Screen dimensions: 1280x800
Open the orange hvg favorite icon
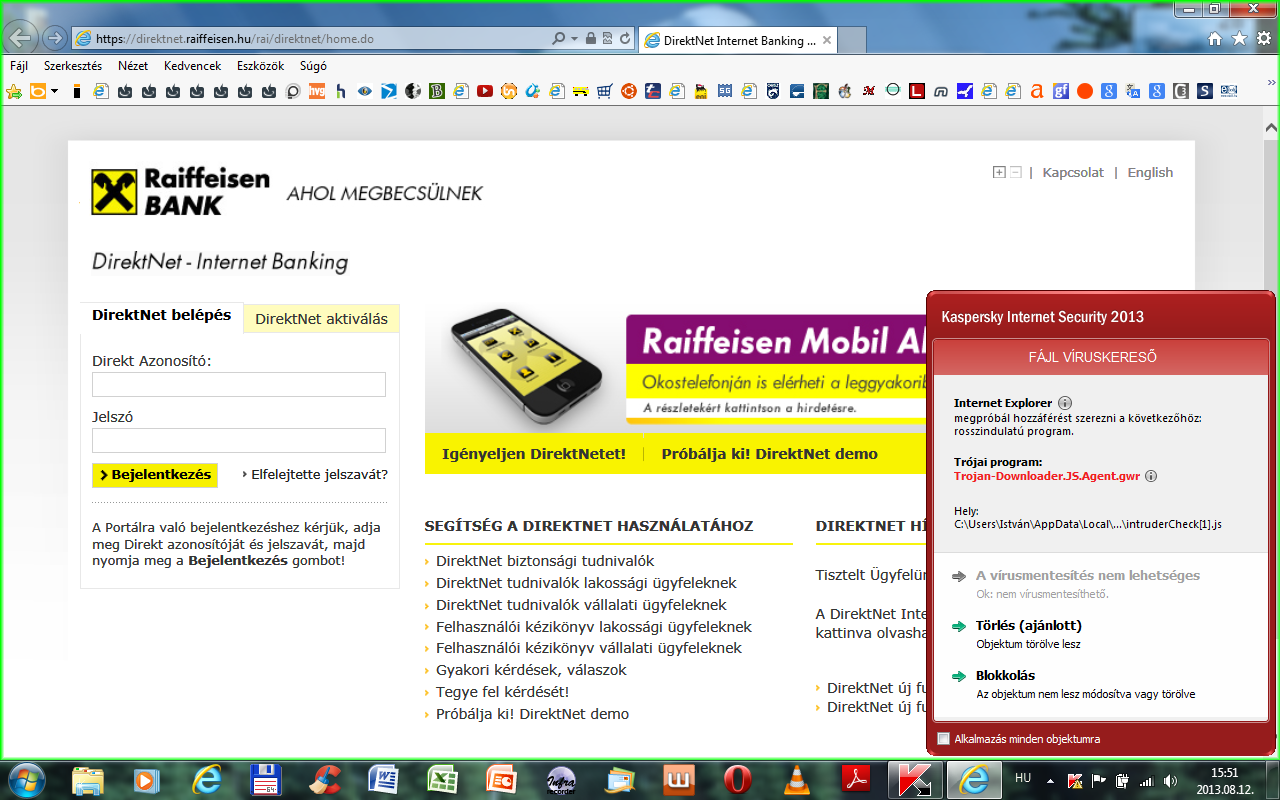pyautogui.click(x=317, y=91)
